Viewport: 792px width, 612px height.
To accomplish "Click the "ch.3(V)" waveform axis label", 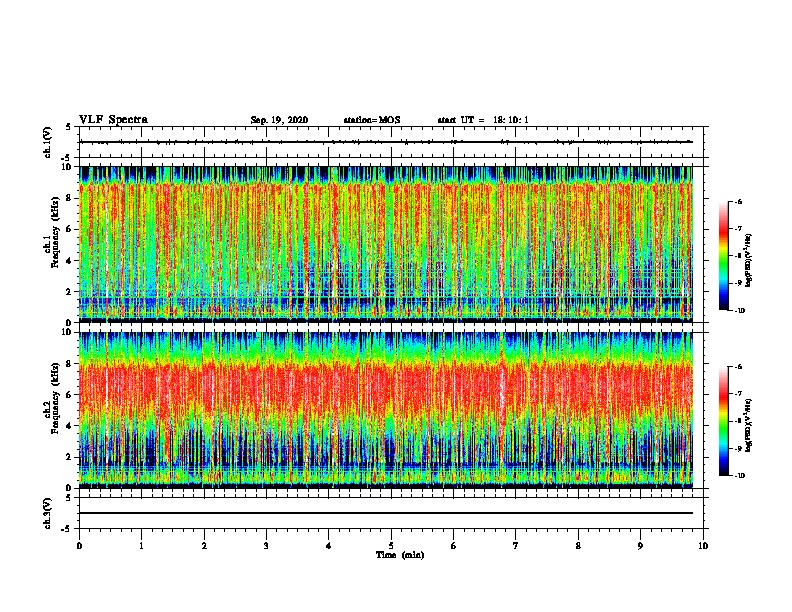I will [48, 513].
